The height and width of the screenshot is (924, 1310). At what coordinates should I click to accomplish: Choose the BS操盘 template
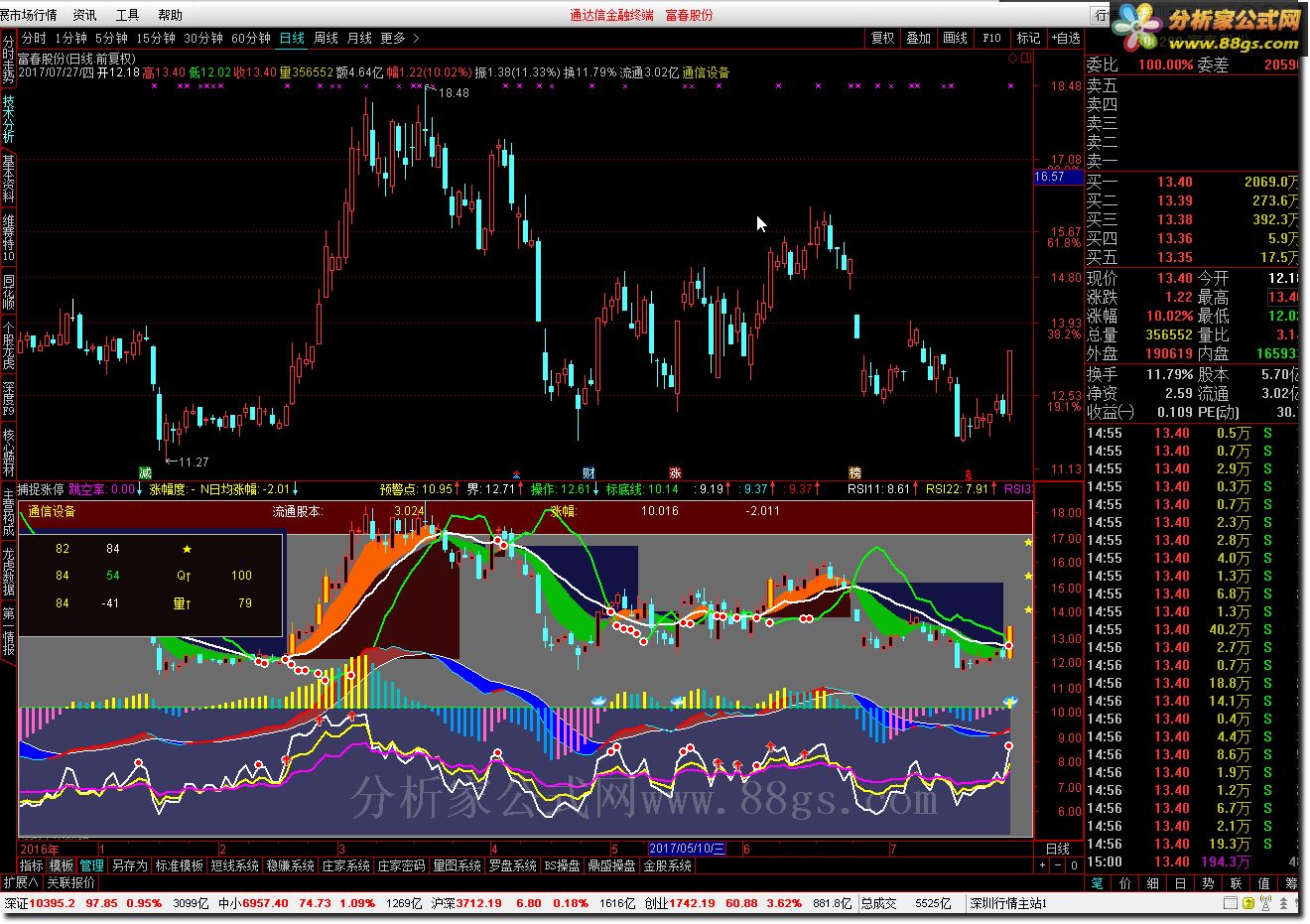(563, 866)
